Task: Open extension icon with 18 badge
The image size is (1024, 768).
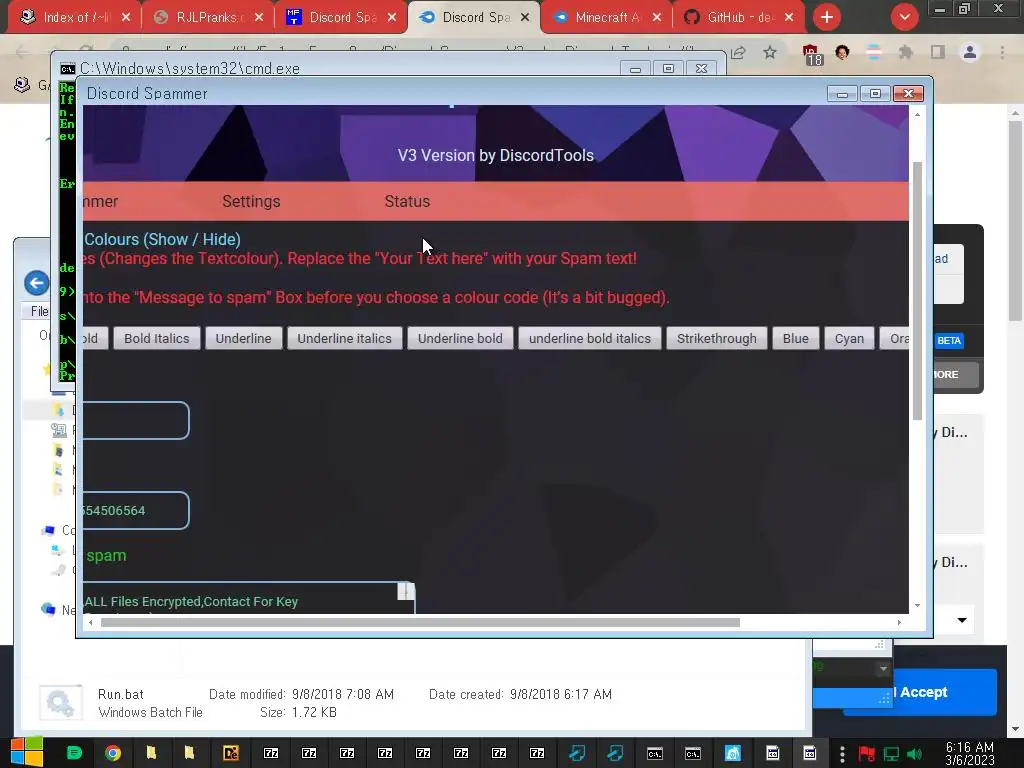Action: [812, 54]
